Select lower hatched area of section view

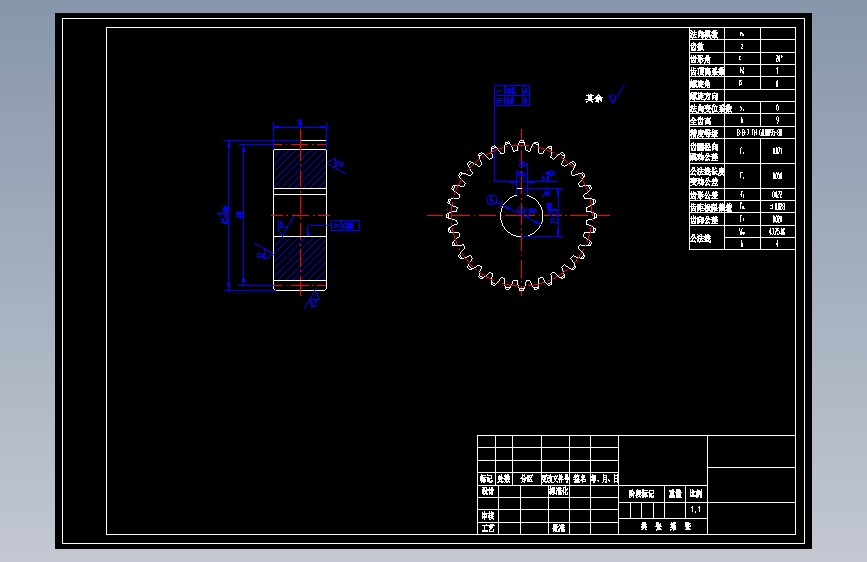click(x=300, y=258)
